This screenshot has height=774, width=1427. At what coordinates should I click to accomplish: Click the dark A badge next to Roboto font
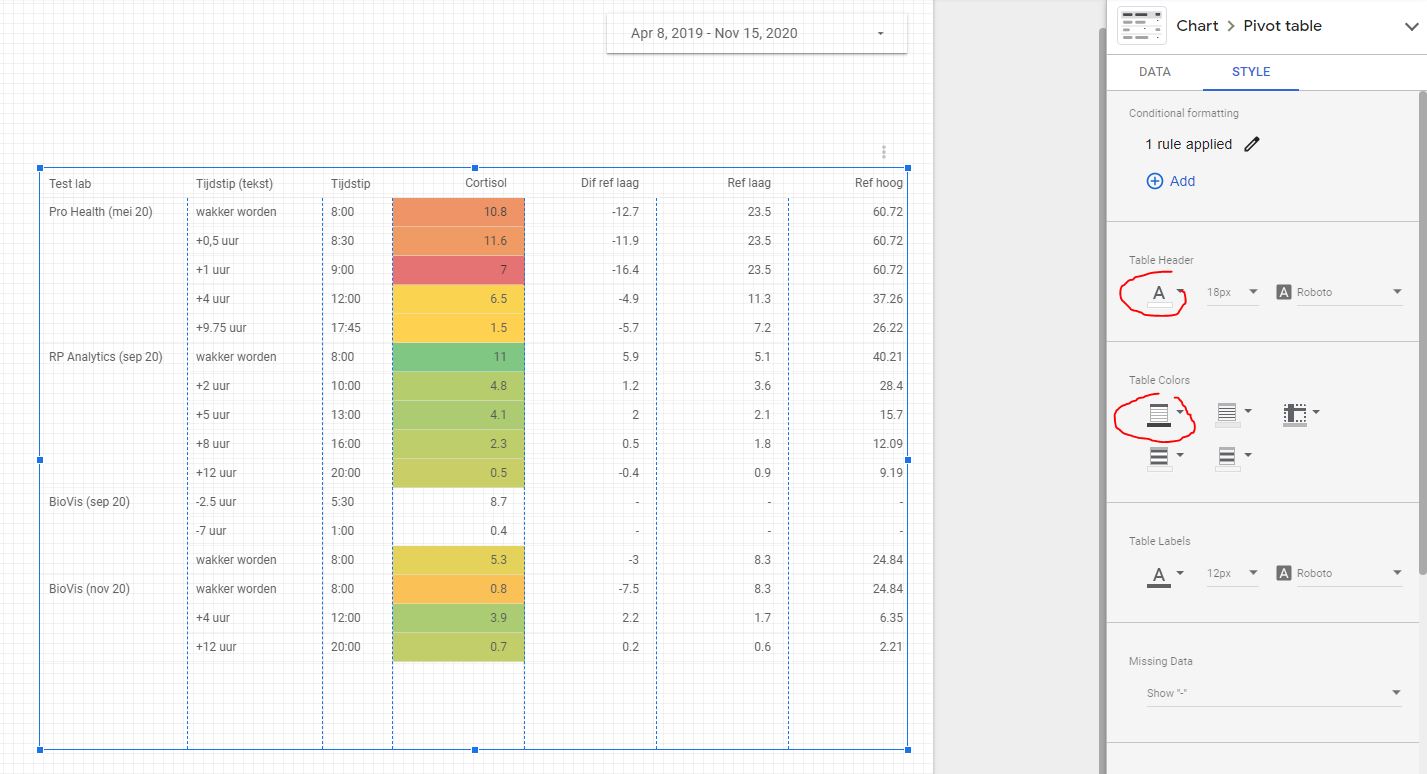(1283, 291)
